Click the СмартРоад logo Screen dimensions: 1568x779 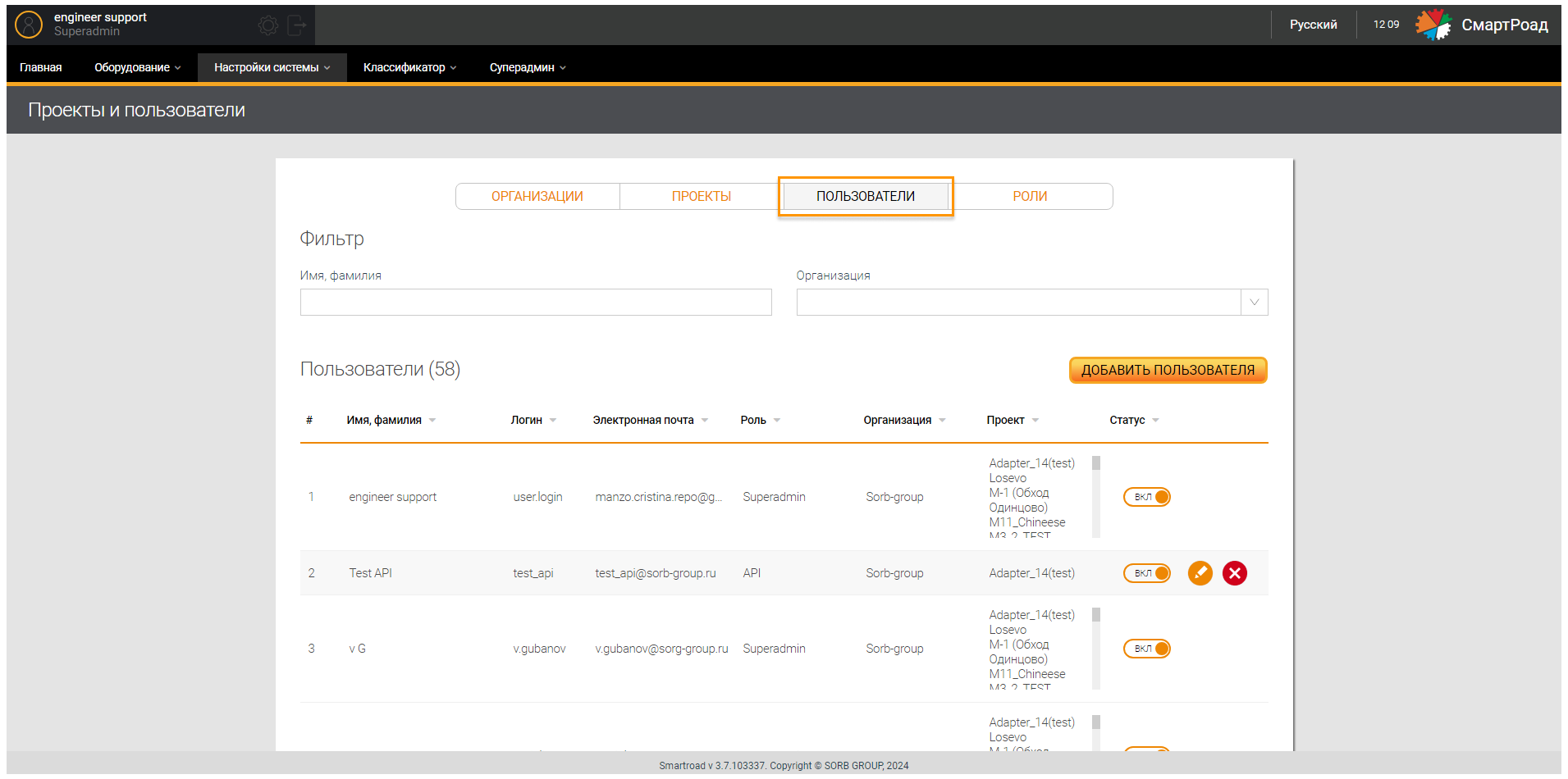1482,25
